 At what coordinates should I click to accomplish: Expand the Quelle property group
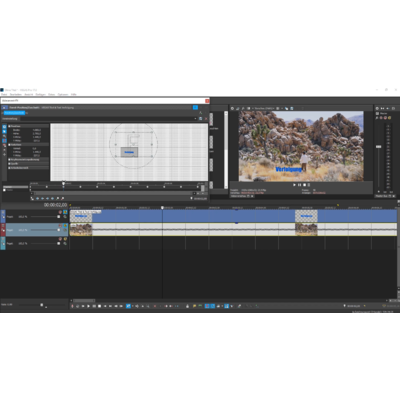pyautogui.click(x=9, y=164)
